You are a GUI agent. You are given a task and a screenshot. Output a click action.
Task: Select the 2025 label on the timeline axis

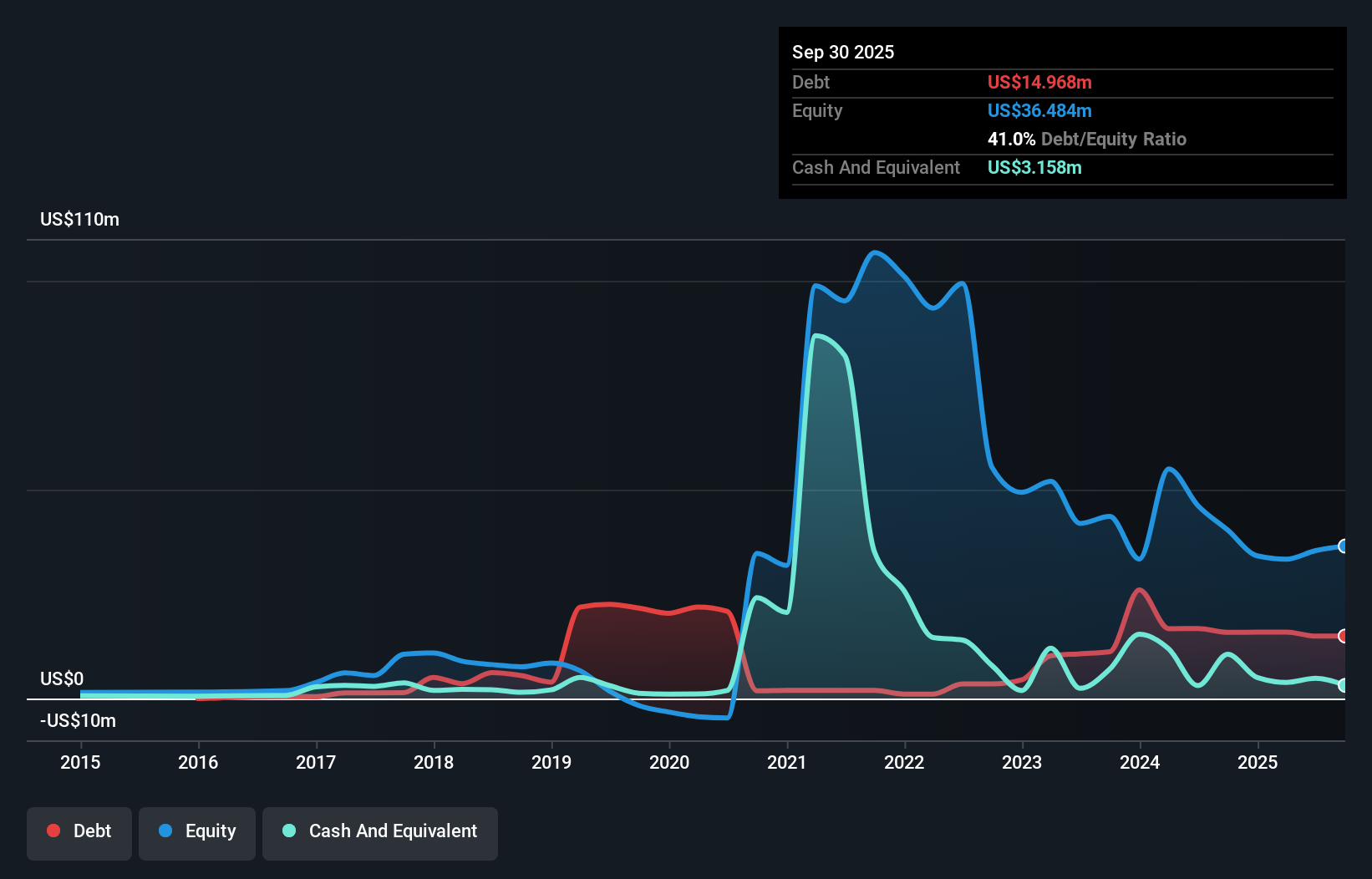pos(1259,762)
